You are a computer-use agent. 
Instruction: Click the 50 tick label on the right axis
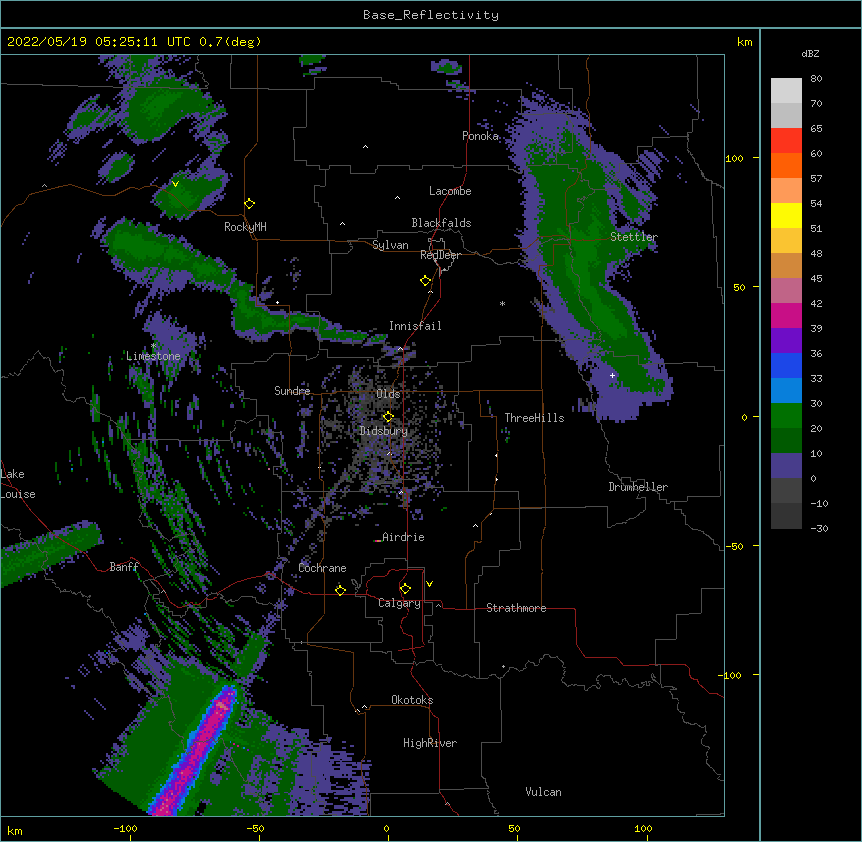(739, 287)
